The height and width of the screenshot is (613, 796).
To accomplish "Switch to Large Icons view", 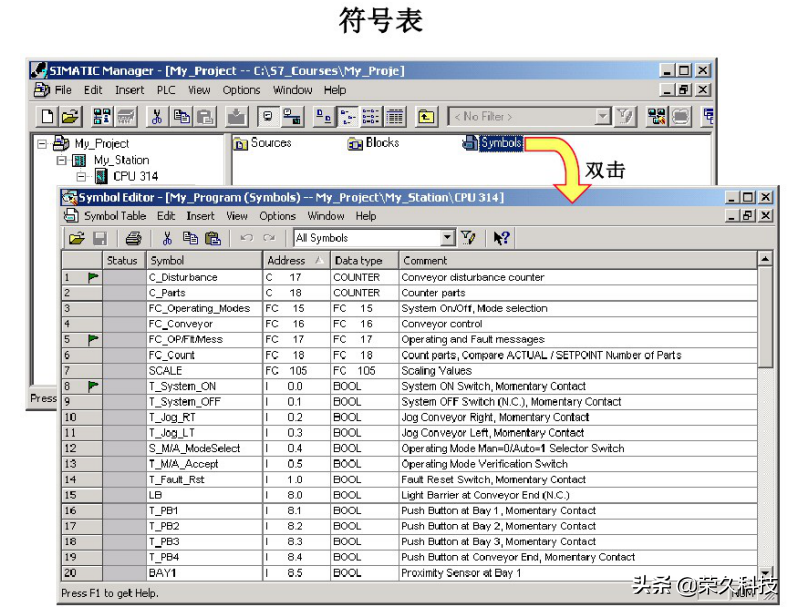I will [323, 117].
